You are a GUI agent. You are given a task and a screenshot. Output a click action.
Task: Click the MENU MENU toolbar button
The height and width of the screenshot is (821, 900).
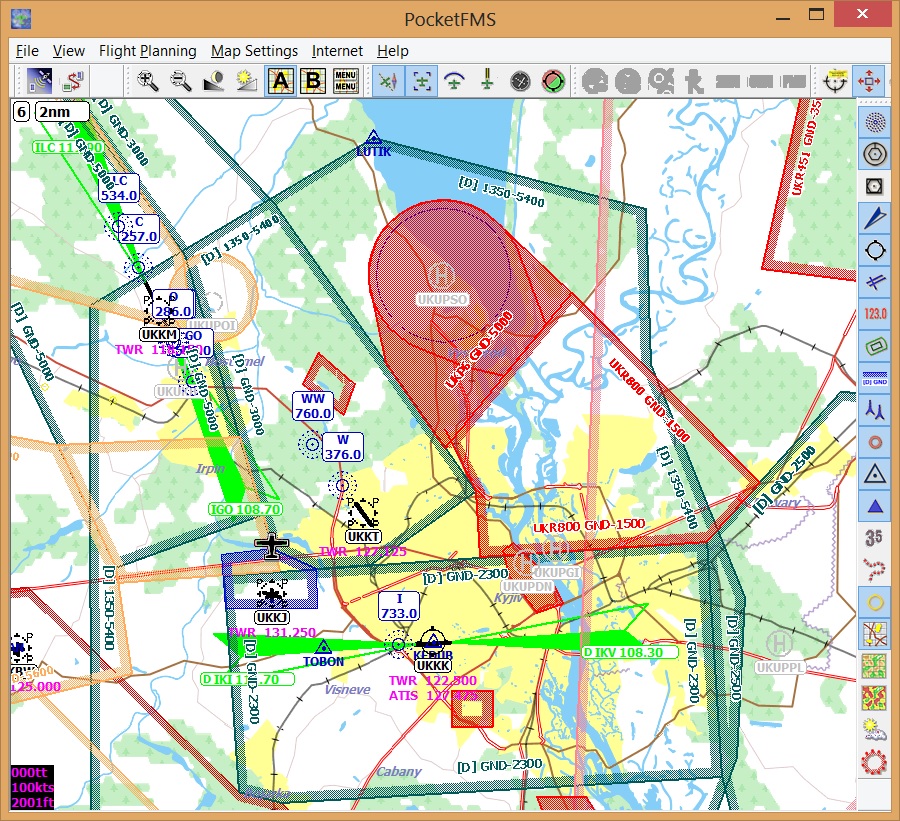tap(346, 81)
